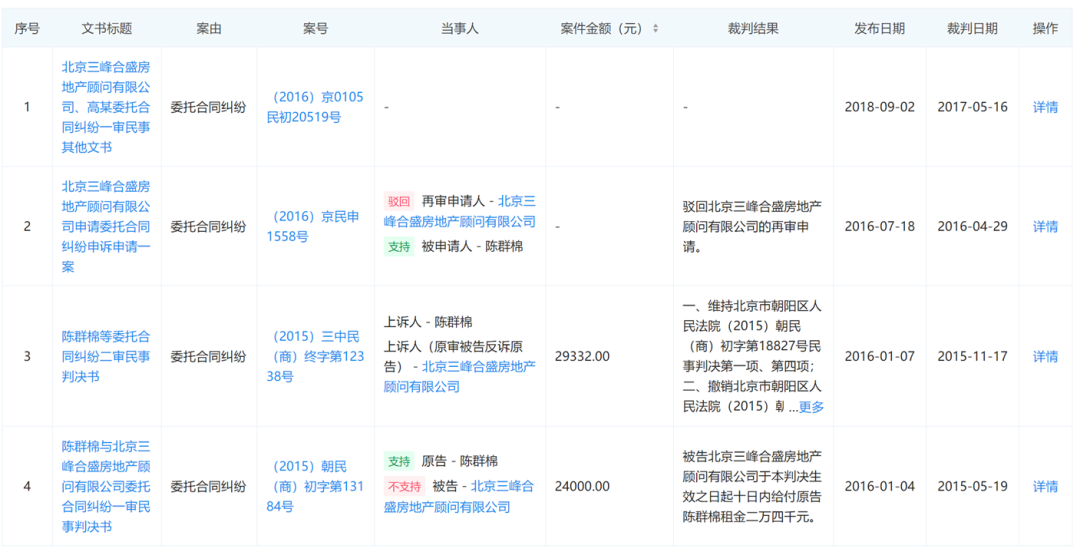Viewport: 1080px width, 552px height.
Task: Click 详情 for row 2
Action: tap(1045, 226)
